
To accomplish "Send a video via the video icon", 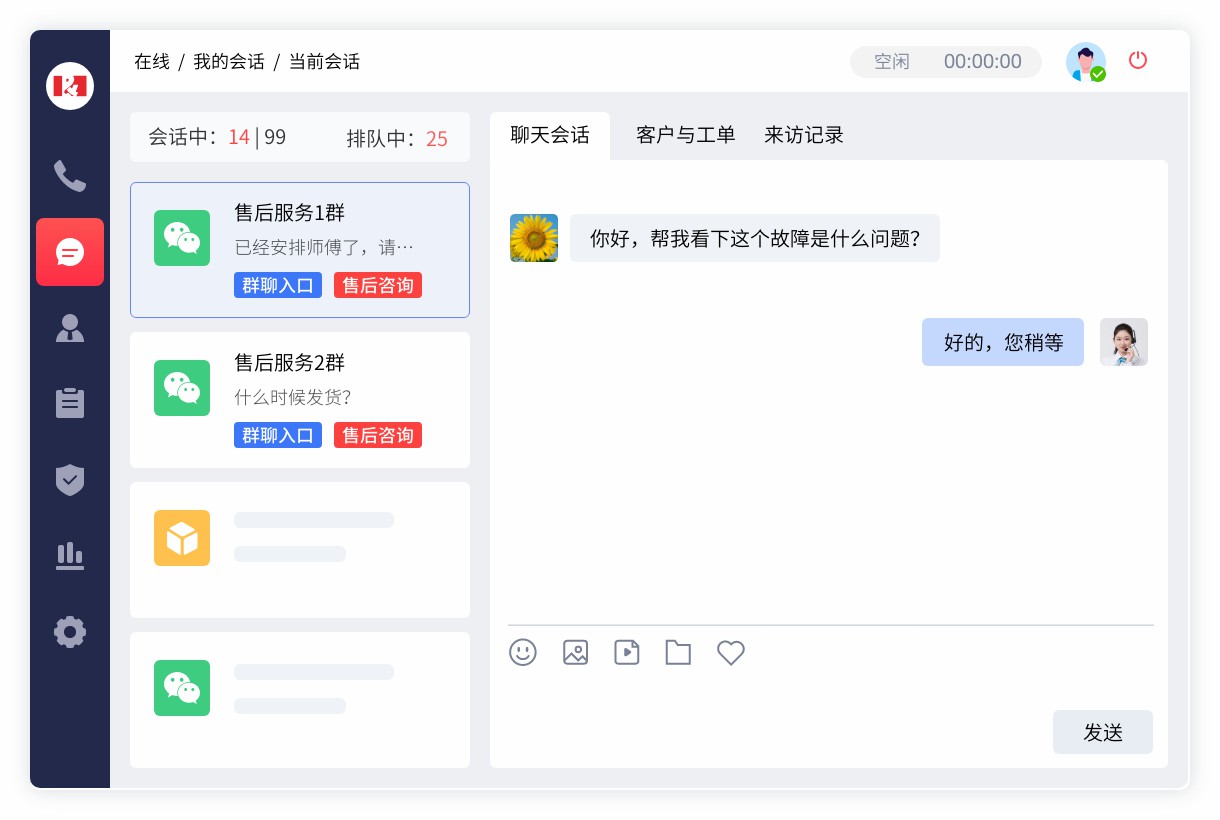I will (627, 652).
